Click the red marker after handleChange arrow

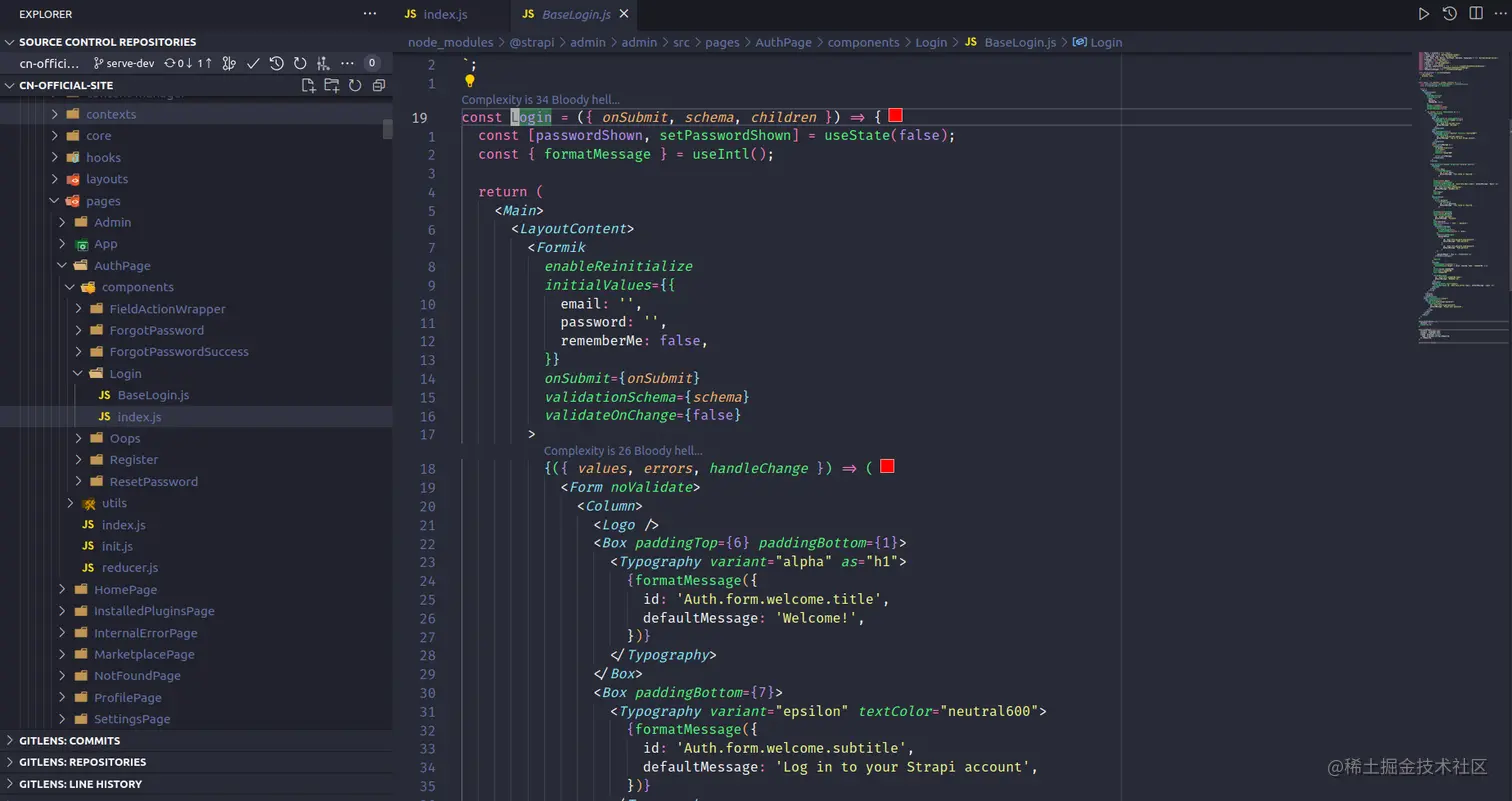pos(887,467)
